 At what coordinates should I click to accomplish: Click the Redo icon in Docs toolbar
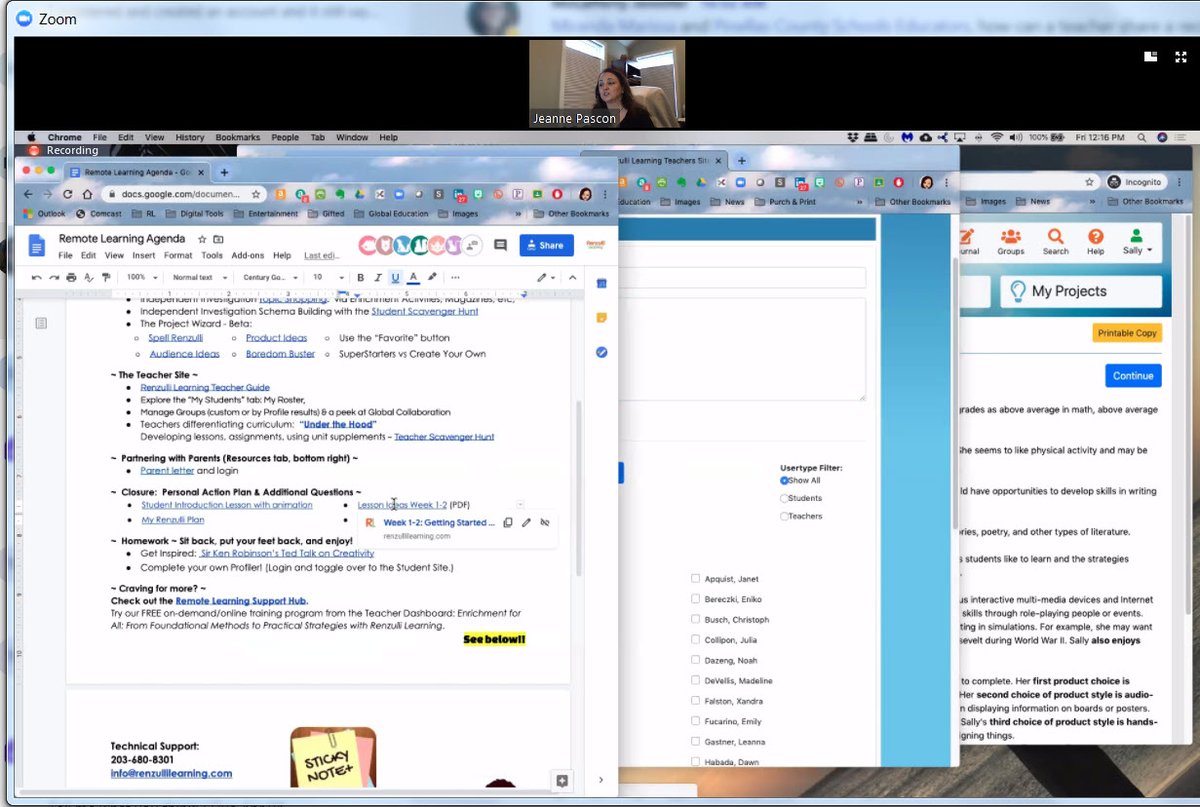(x=54, y=277)
